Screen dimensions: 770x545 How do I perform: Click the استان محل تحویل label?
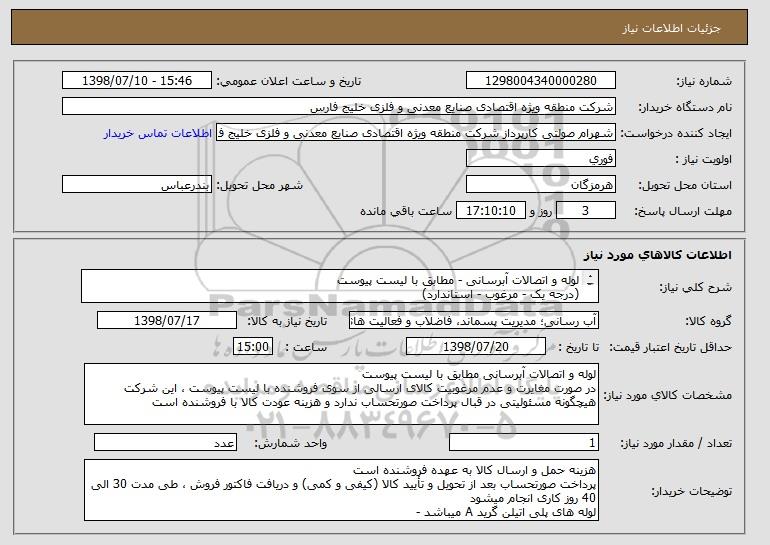pyautogui.click(x=685, y=186)
